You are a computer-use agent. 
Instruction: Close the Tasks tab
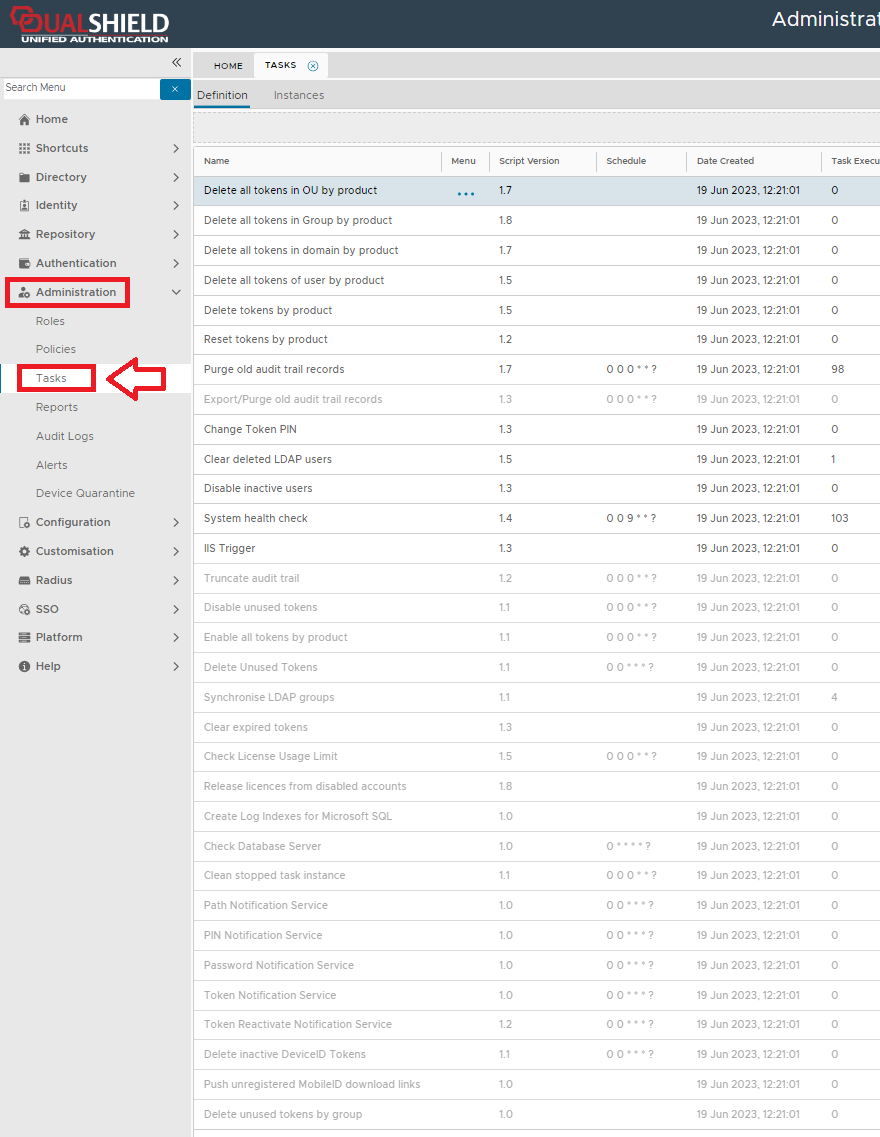pyautogui.click(x=313, y=66)
